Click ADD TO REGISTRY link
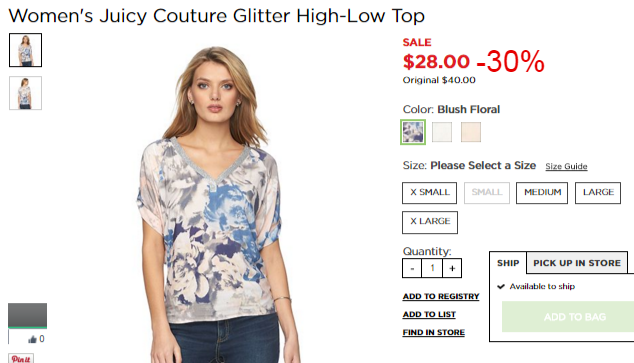634x363 pixels. tap(441, 296)
